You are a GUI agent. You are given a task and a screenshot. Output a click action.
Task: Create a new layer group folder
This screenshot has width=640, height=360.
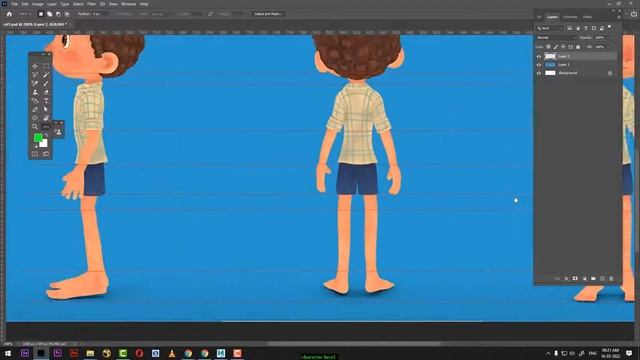tap(593, 278)
